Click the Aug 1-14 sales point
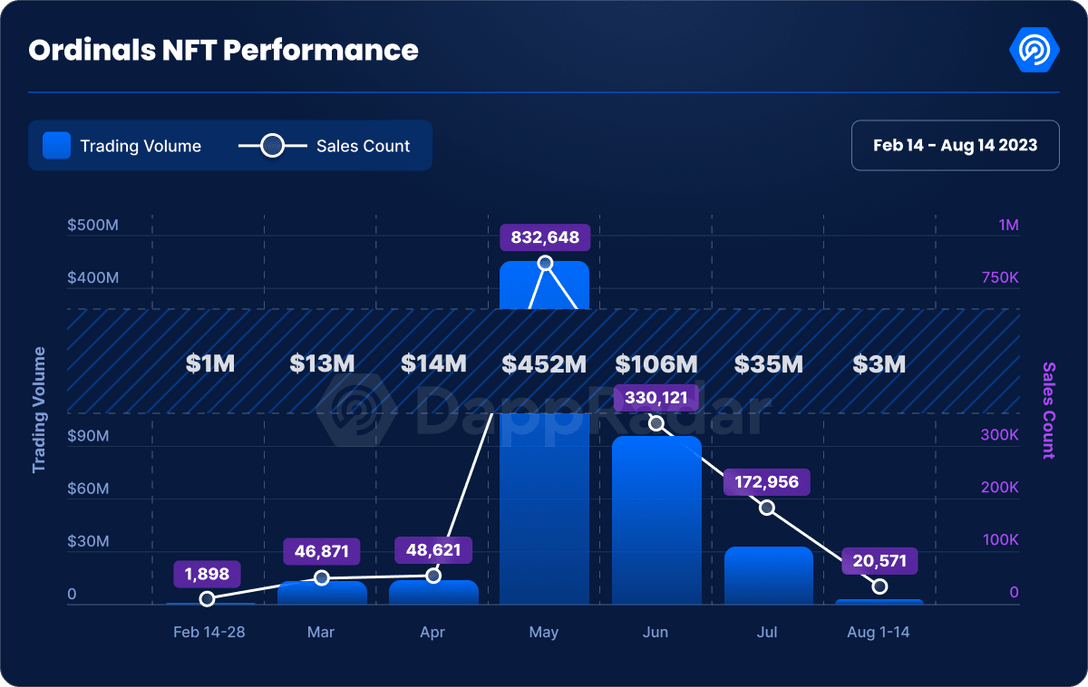 879,587
